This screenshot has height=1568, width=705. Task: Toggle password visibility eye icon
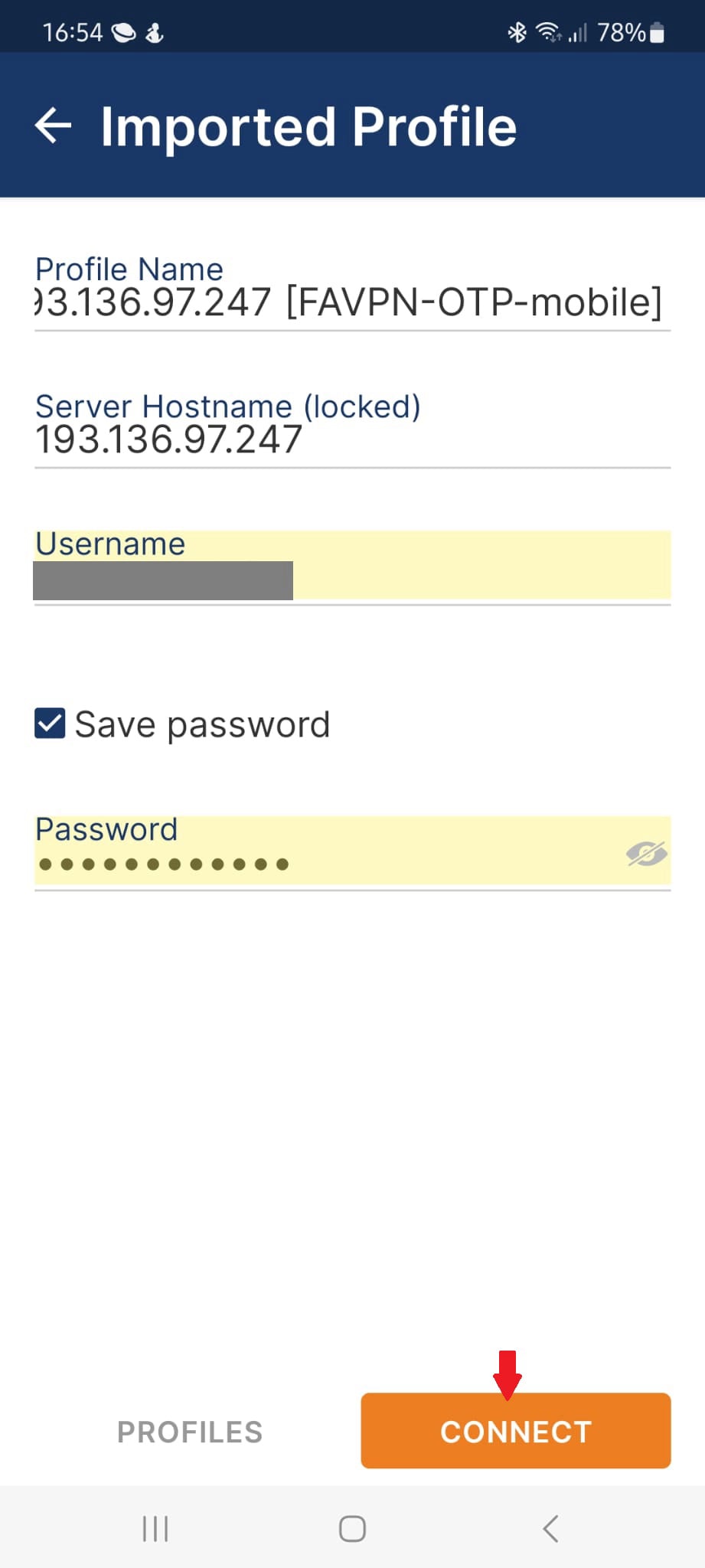pos(646,854)
